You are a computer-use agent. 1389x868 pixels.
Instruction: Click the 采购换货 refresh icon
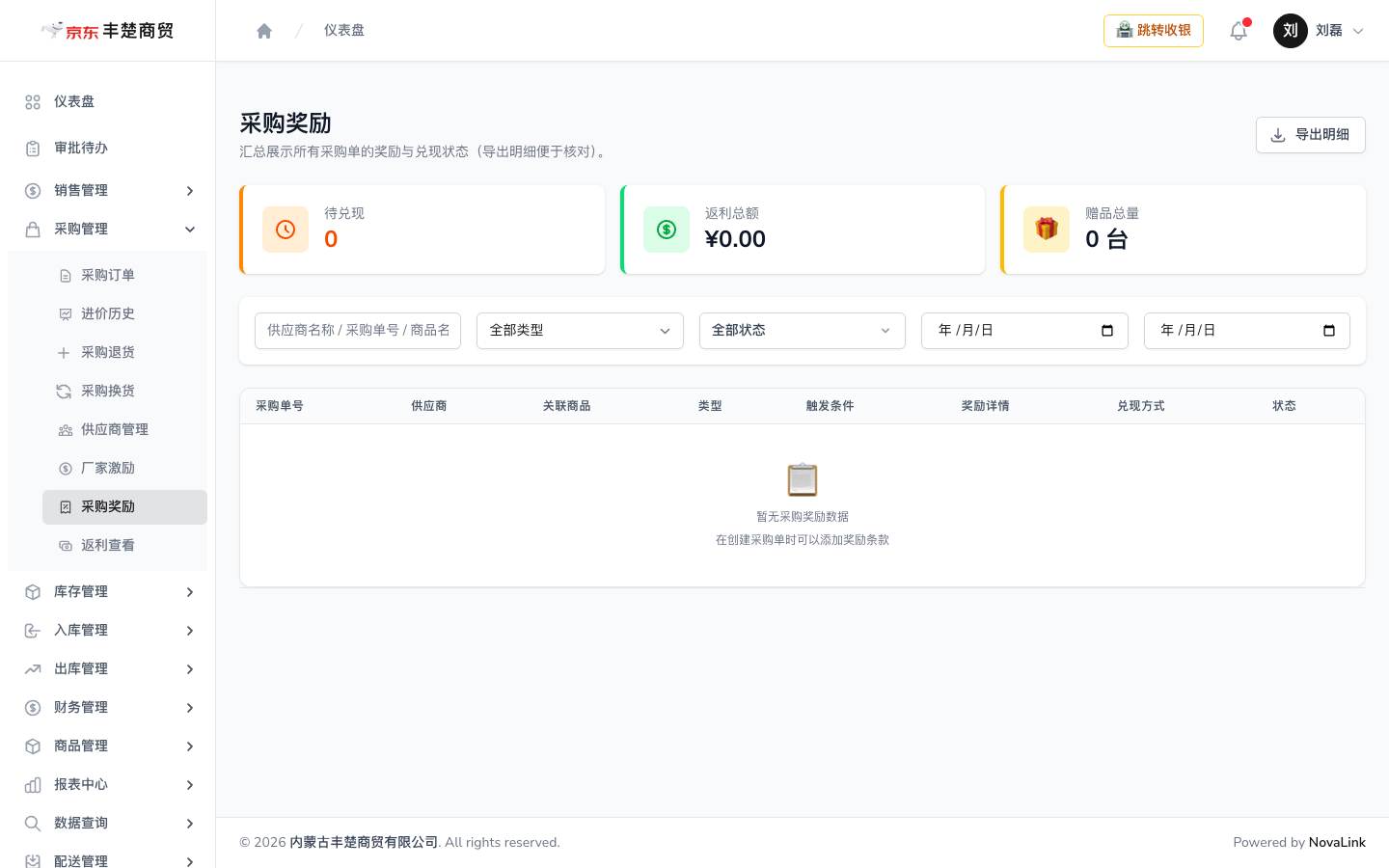[64, 392]
